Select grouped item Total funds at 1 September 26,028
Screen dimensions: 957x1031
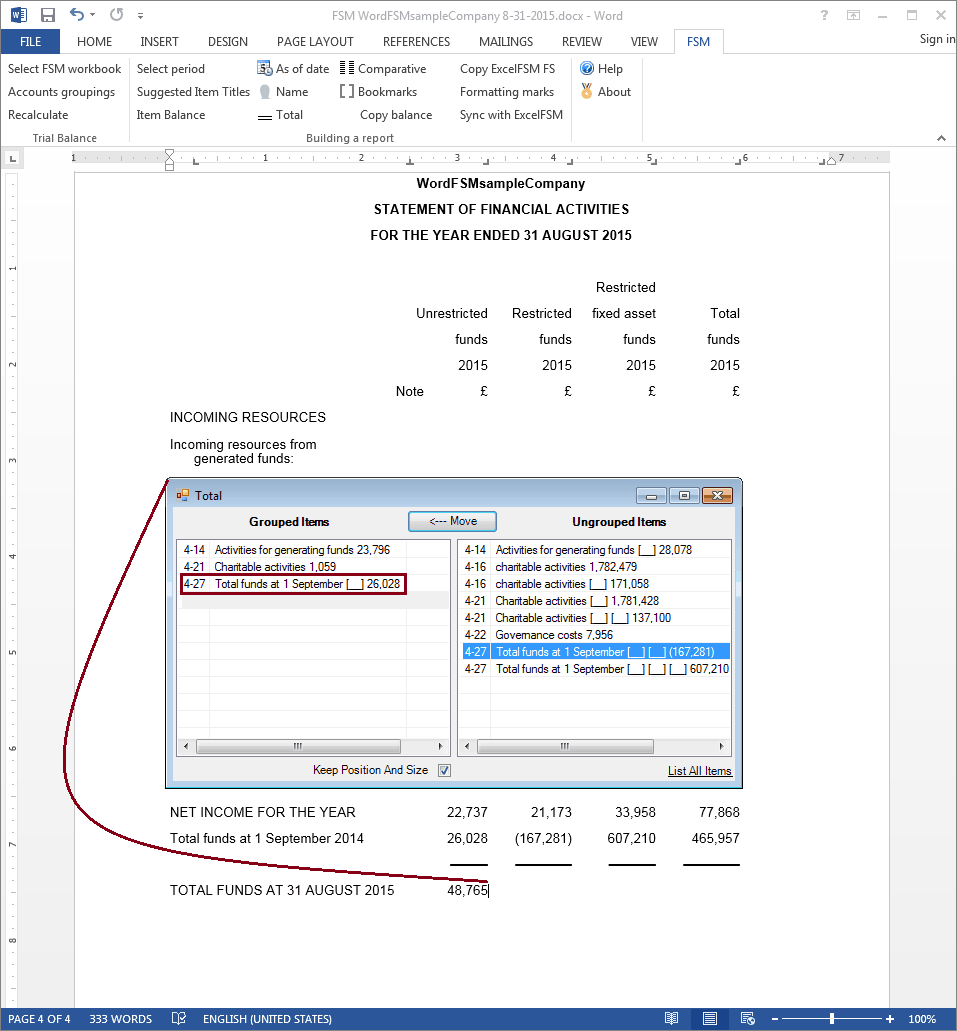[x=293, y=584]
